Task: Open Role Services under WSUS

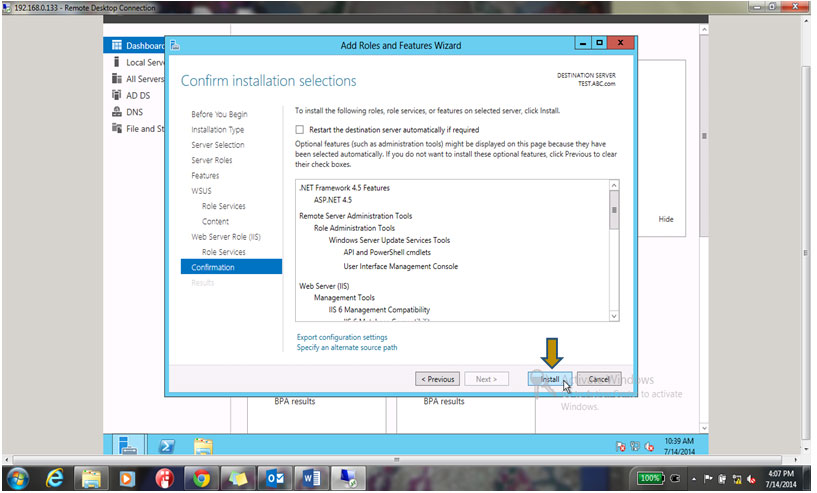Action: tap(224, 206)
